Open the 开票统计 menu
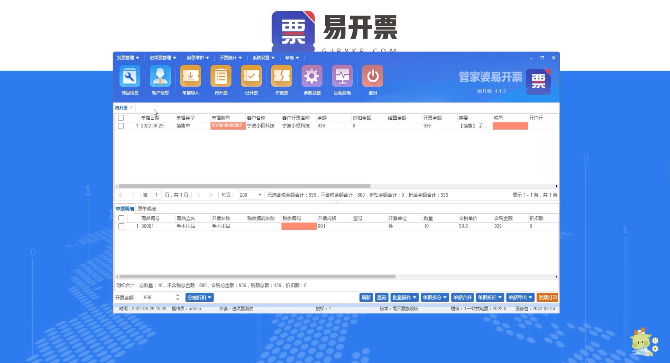This screenshot has width=670, height=363. pyautogui.click(x=231, y=58)
